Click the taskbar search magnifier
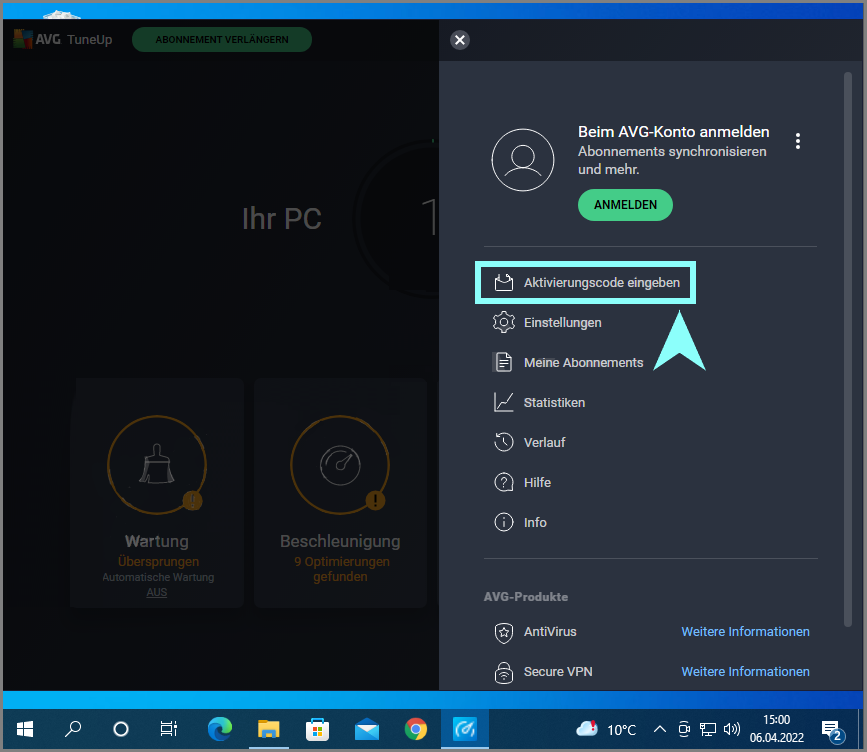Viewport: 867px width, 752px height. coord(73,729)
